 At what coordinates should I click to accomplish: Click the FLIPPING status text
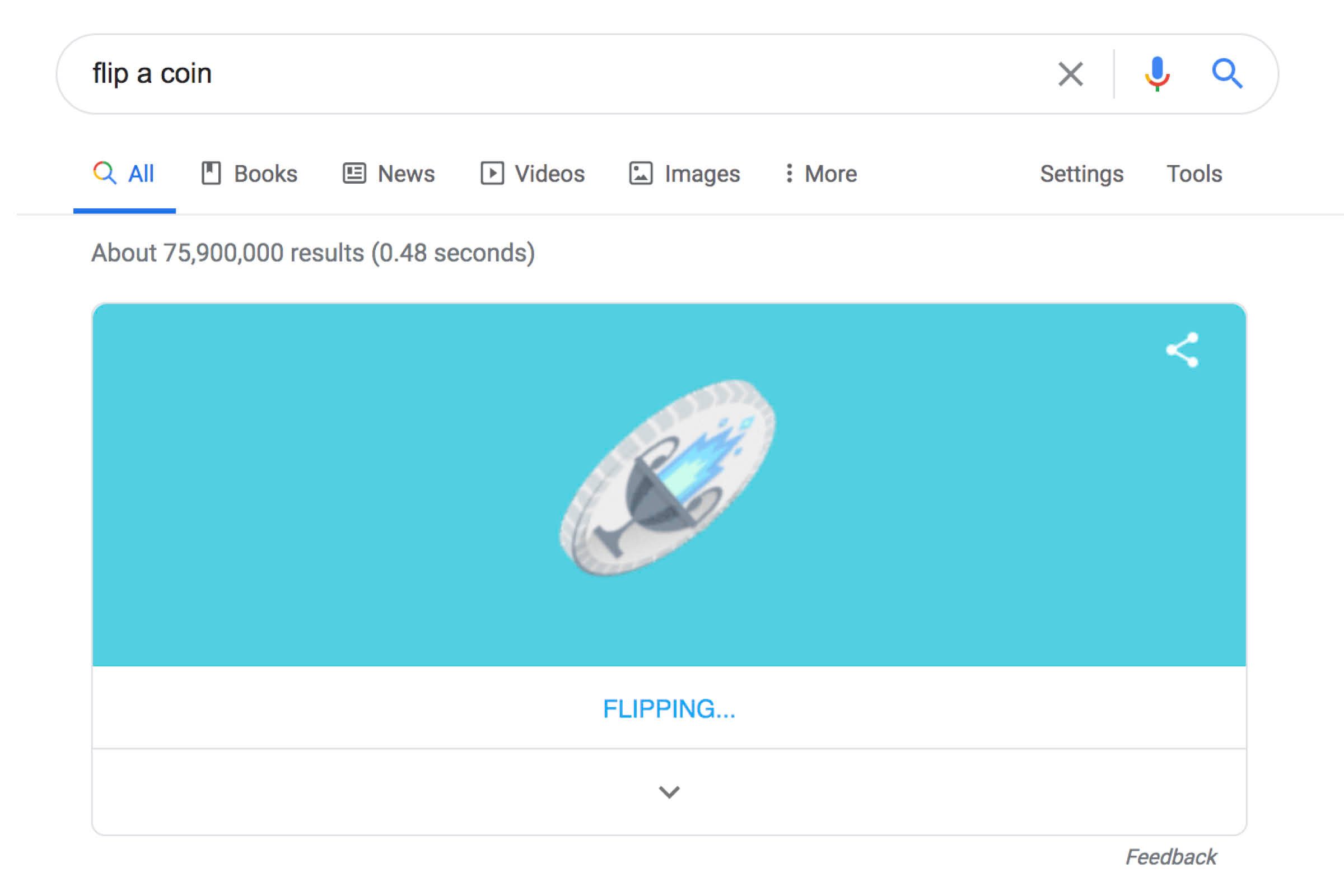[669, 710]
